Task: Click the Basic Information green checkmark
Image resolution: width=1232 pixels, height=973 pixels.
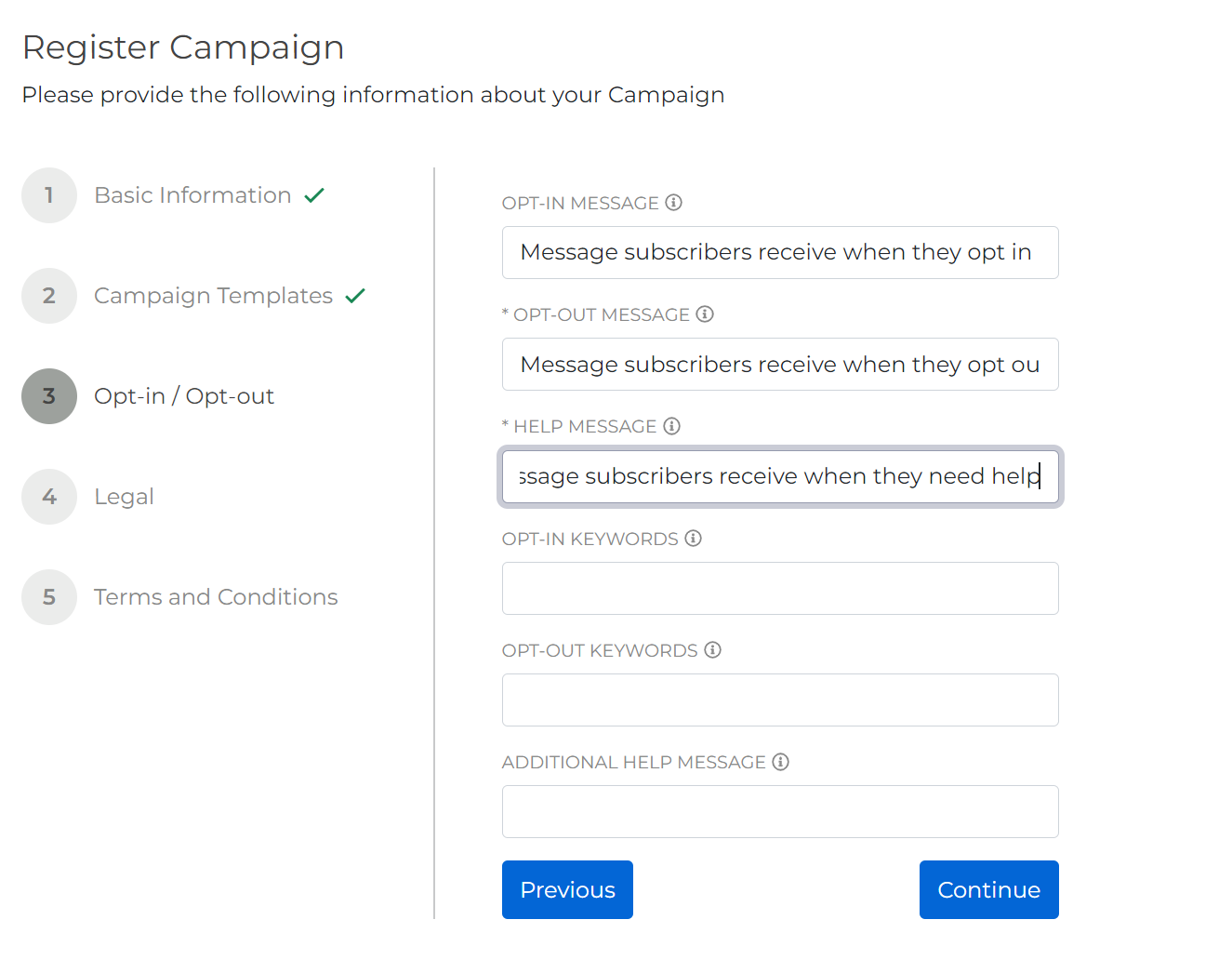Action: 314,195
